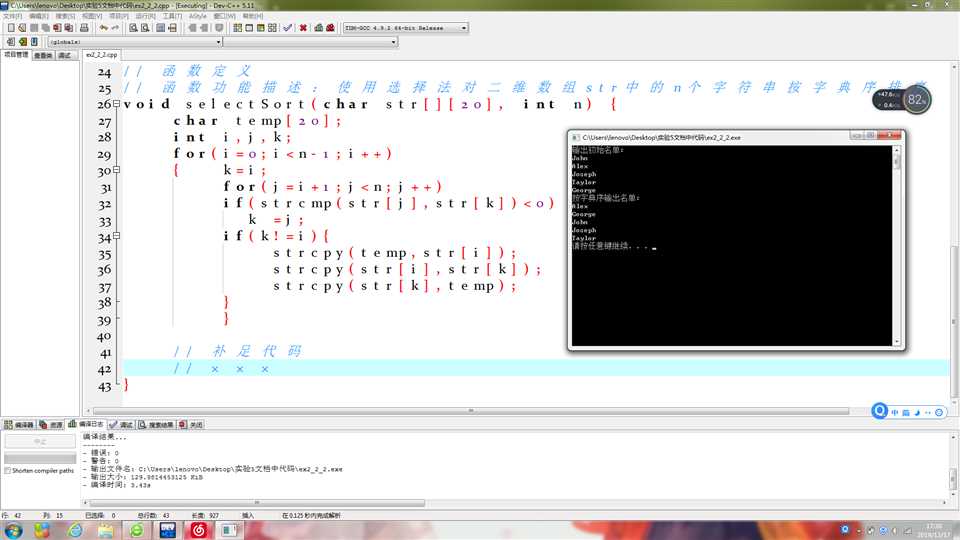Create a new source file from toolbar
The width and height of the screenshot is (960, 540).
[11, 28]
